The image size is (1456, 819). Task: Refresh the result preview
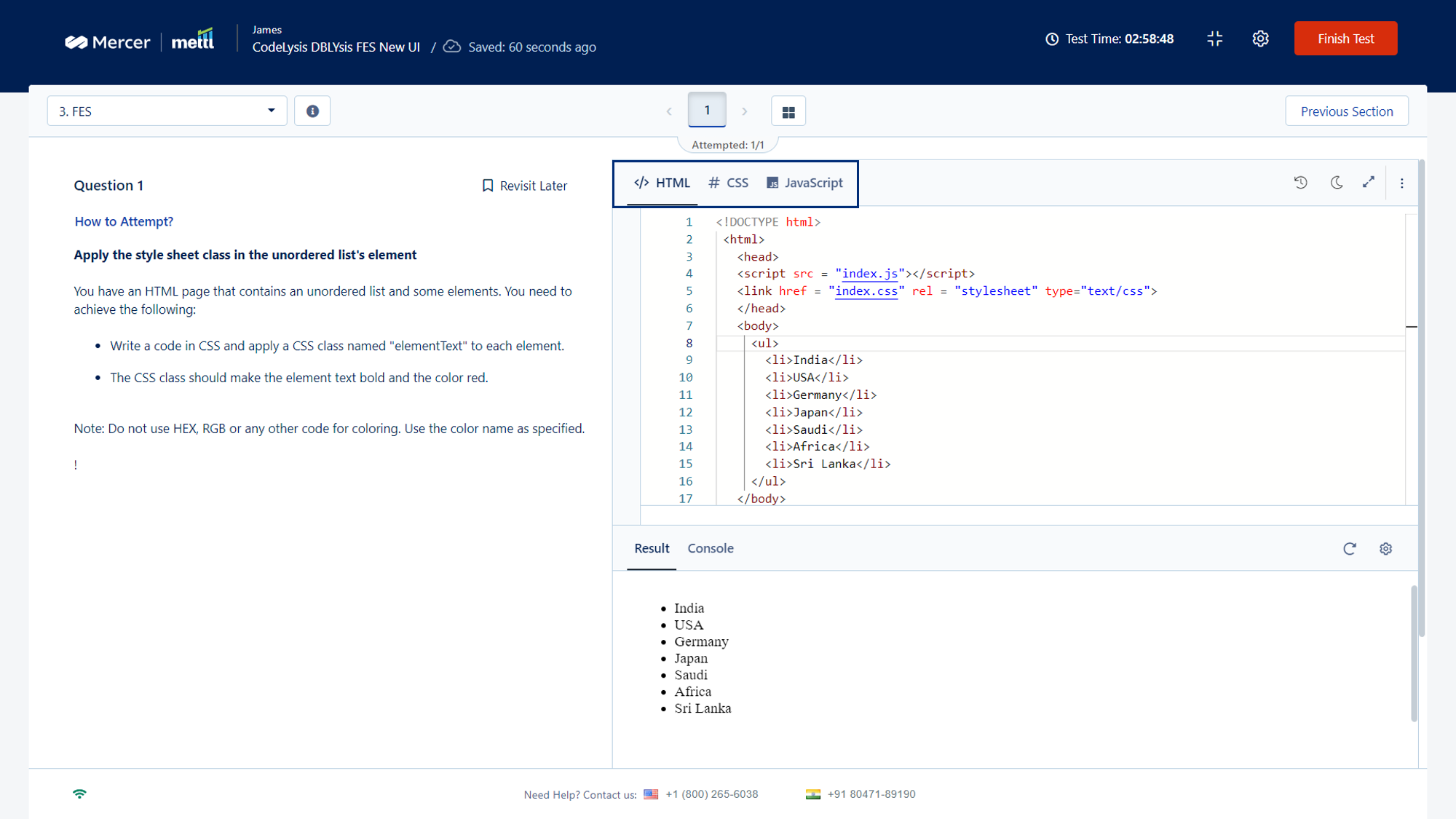1349,549
